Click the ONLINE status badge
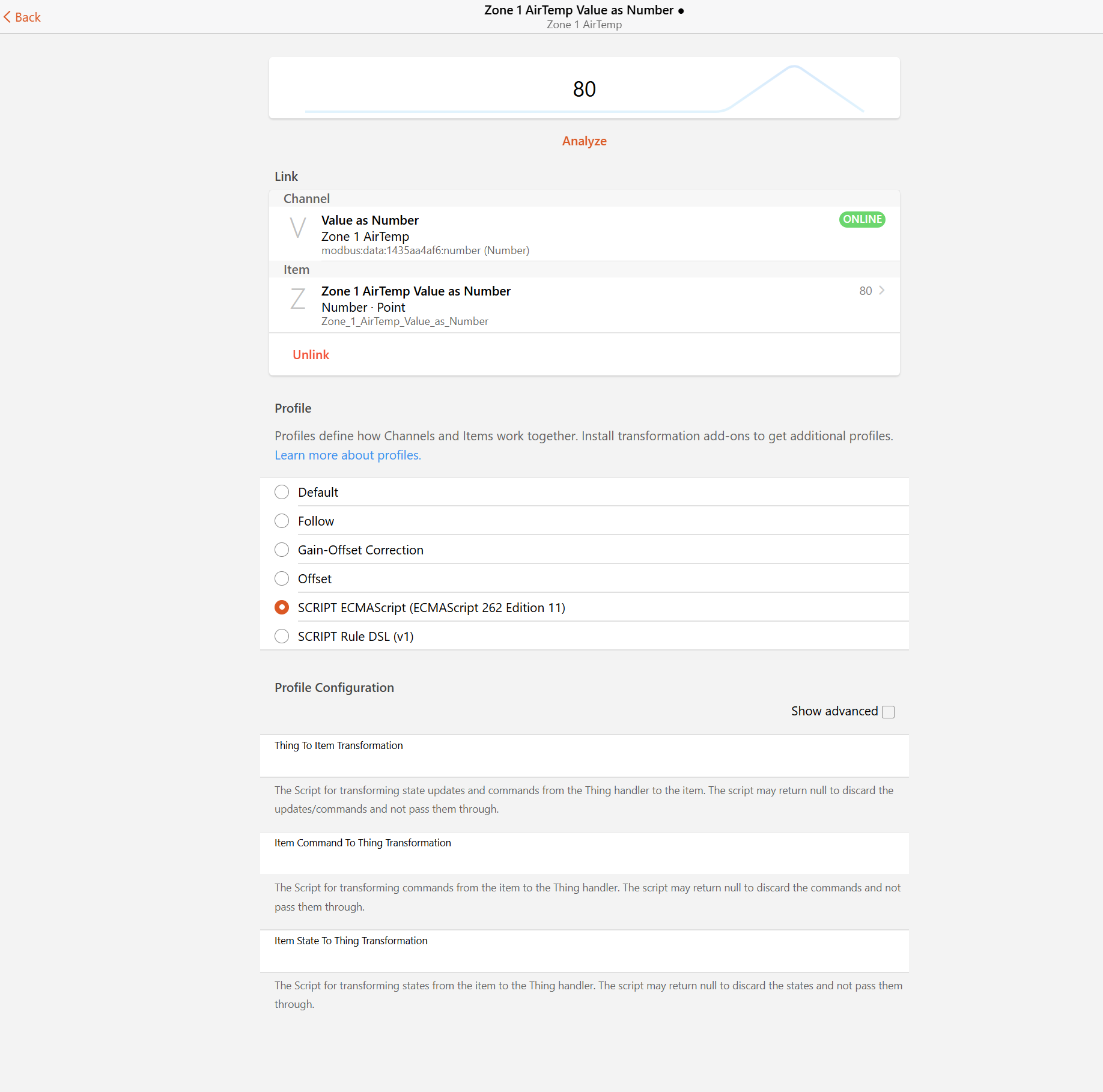1103x1092 pixels. pyautogui.click(x=861, y=219)
